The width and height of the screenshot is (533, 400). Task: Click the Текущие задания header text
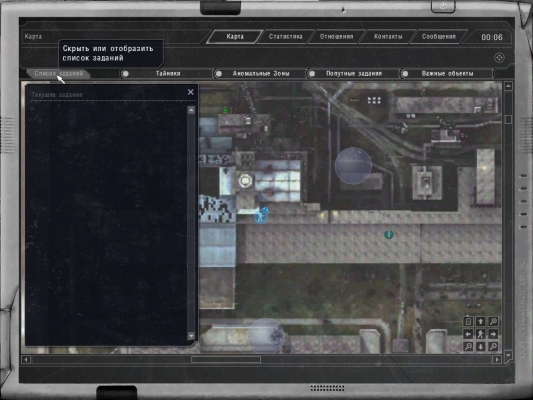click(57, 95)
